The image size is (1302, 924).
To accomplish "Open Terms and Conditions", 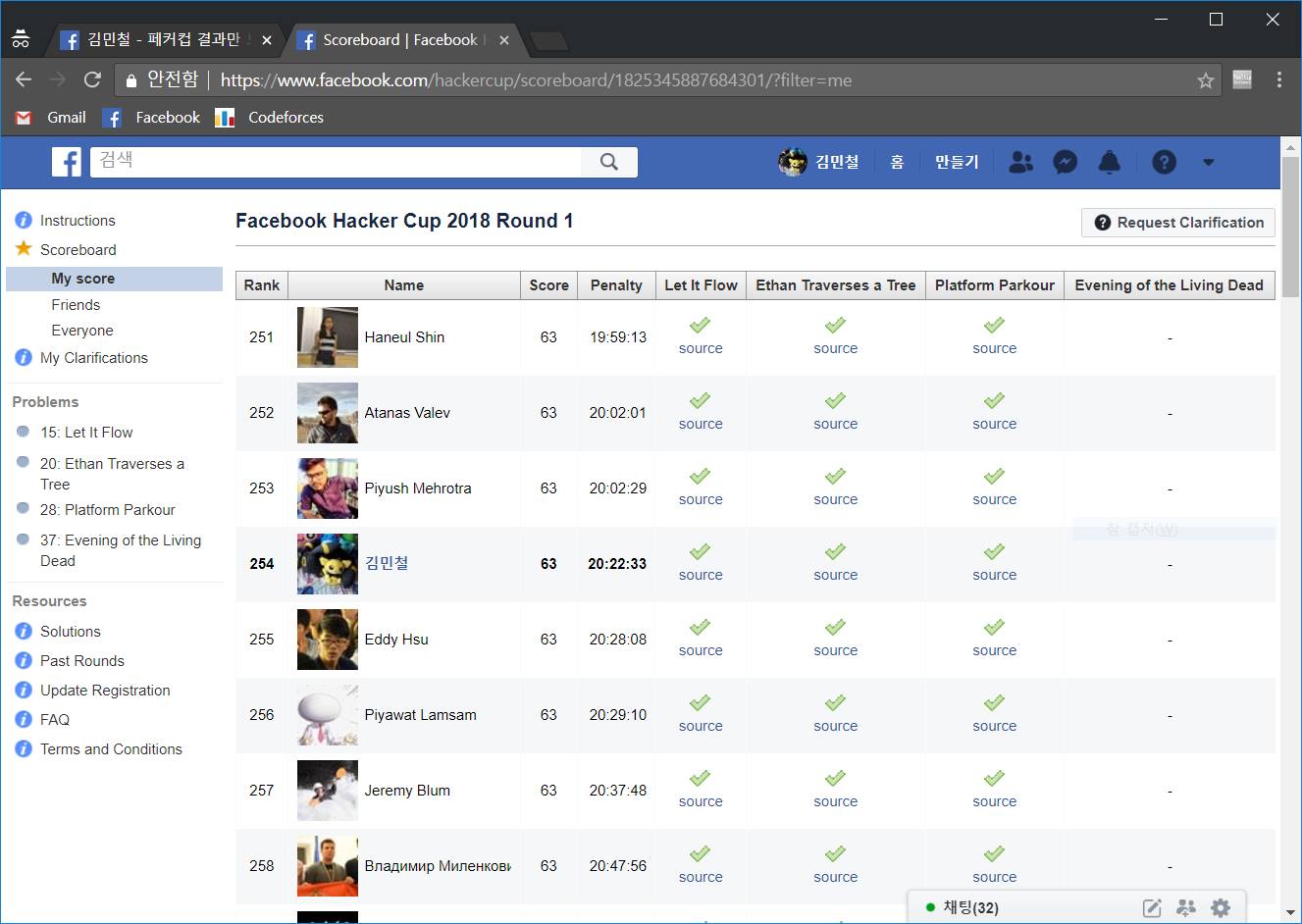I will (111, 749).
